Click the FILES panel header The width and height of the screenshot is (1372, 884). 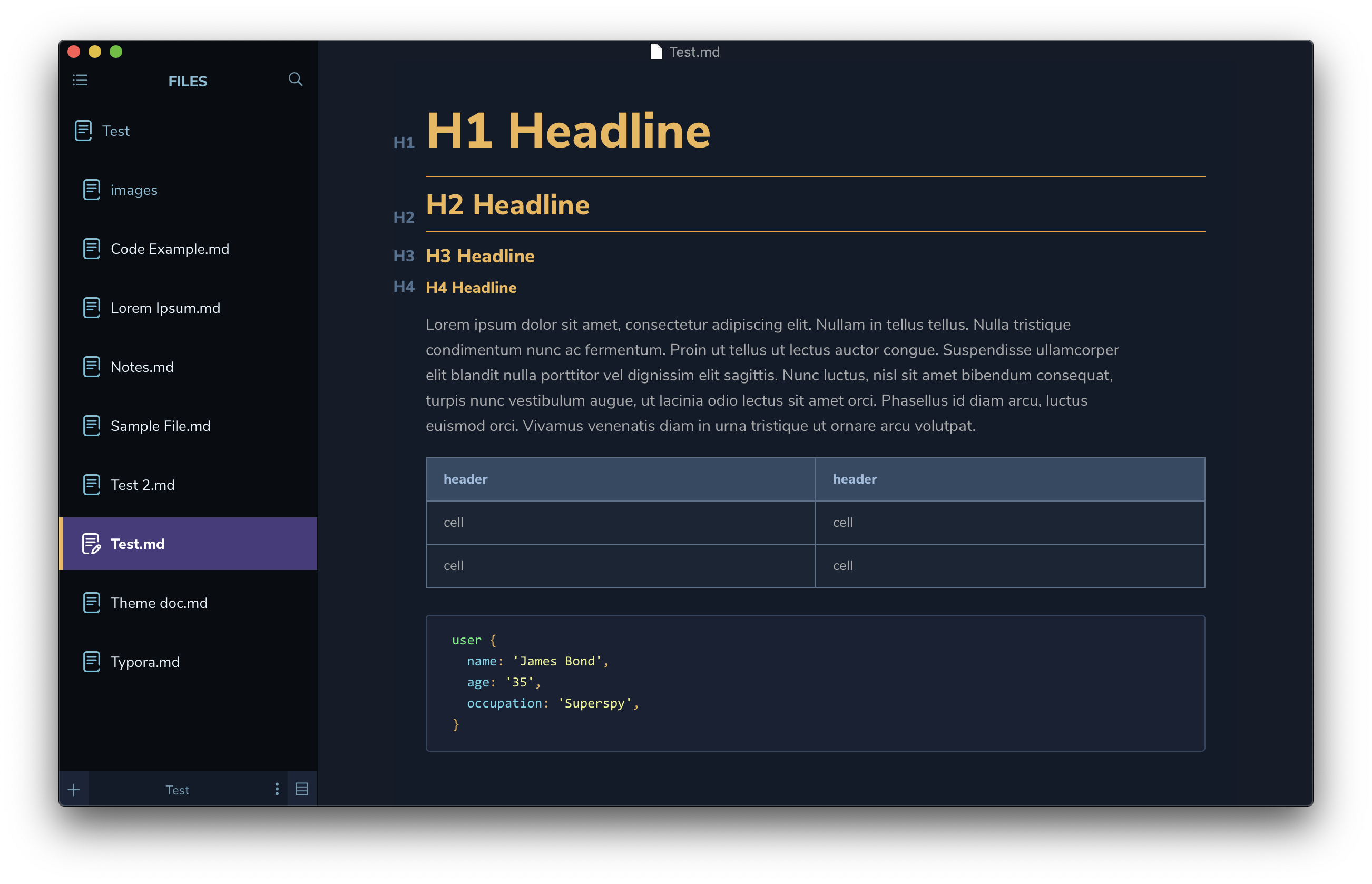(x=188, y=81)
